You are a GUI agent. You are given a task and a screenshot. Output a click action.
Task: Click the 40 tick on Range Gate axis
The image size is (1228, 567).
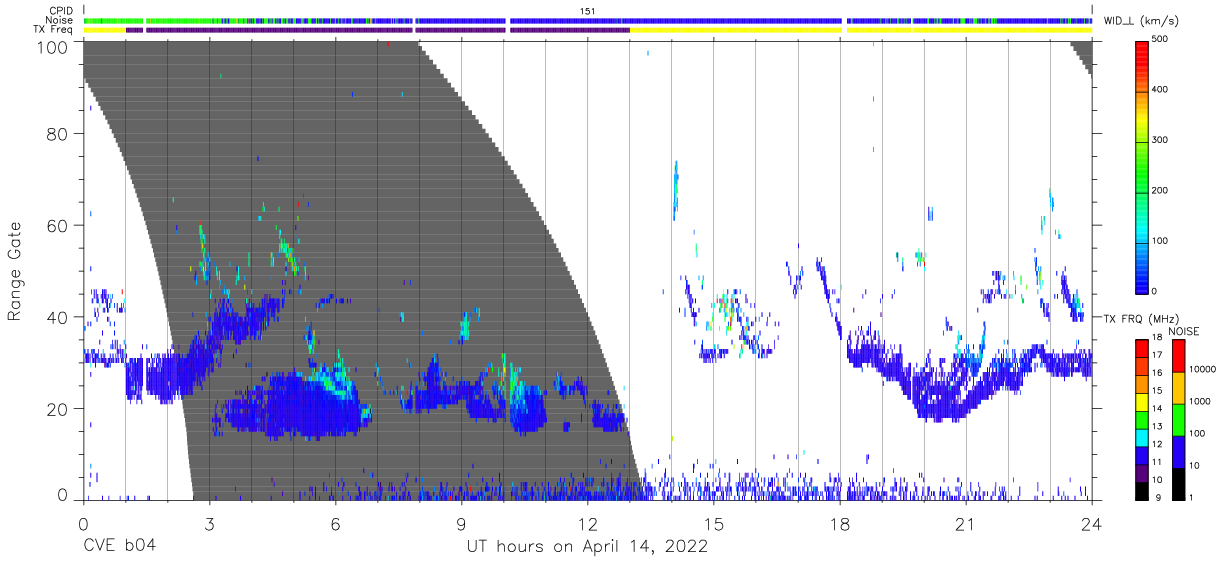coord(58,317)
